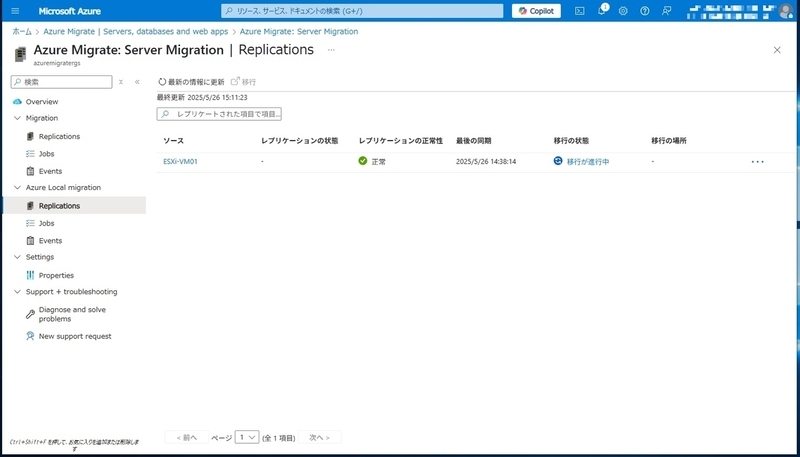The height and width of the screenshot is (457, 800).
Task: Open New support request
Action: (x=74, y=336)
